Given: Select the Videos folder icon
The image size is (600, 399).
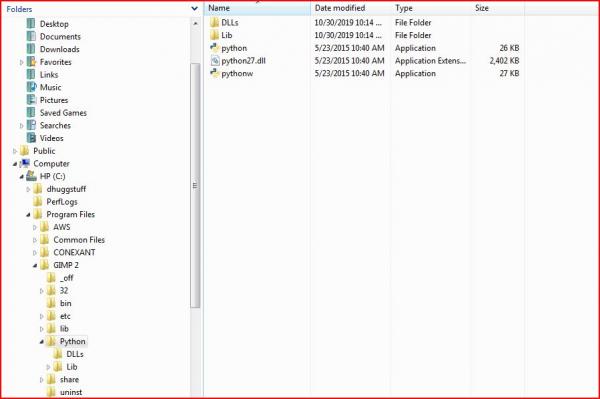Looking at the screenshot, I should point(31,138).
